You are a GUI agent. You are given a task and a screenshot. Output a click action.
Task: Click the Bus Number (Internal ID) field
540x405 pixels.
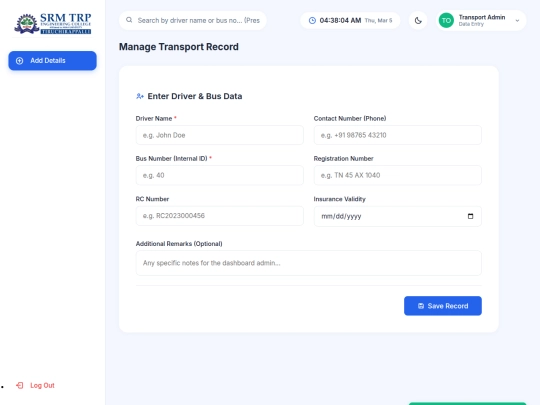pos(220,175)
